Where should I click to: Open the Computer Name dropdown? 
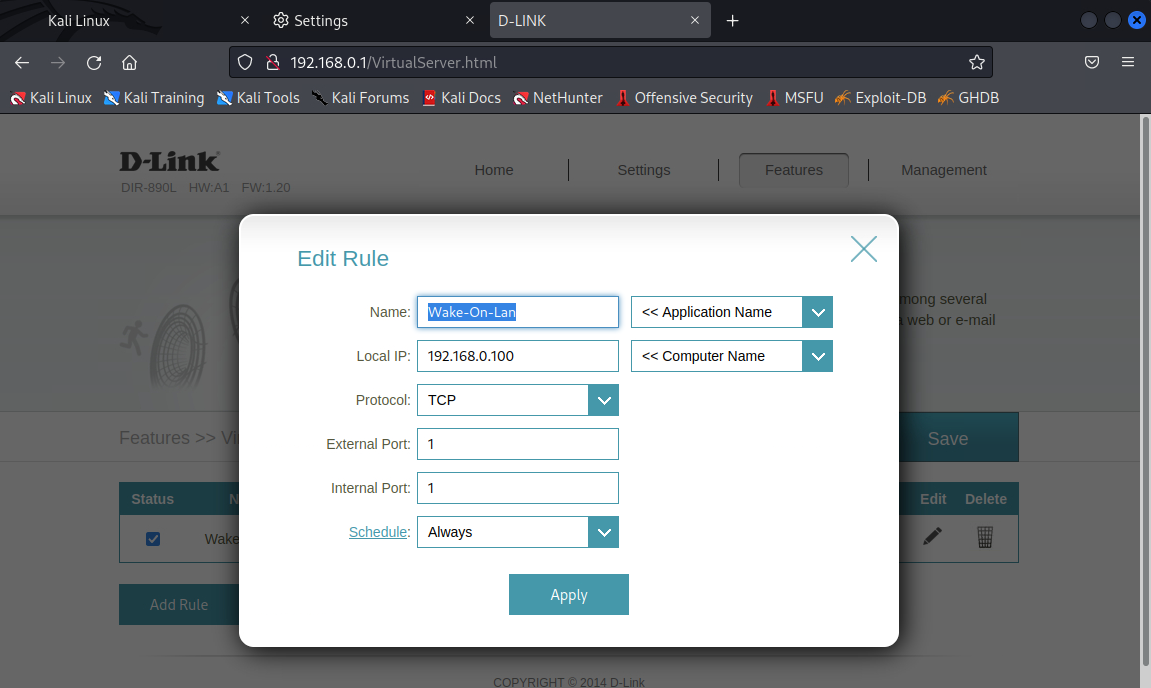(x=731, y=356)
